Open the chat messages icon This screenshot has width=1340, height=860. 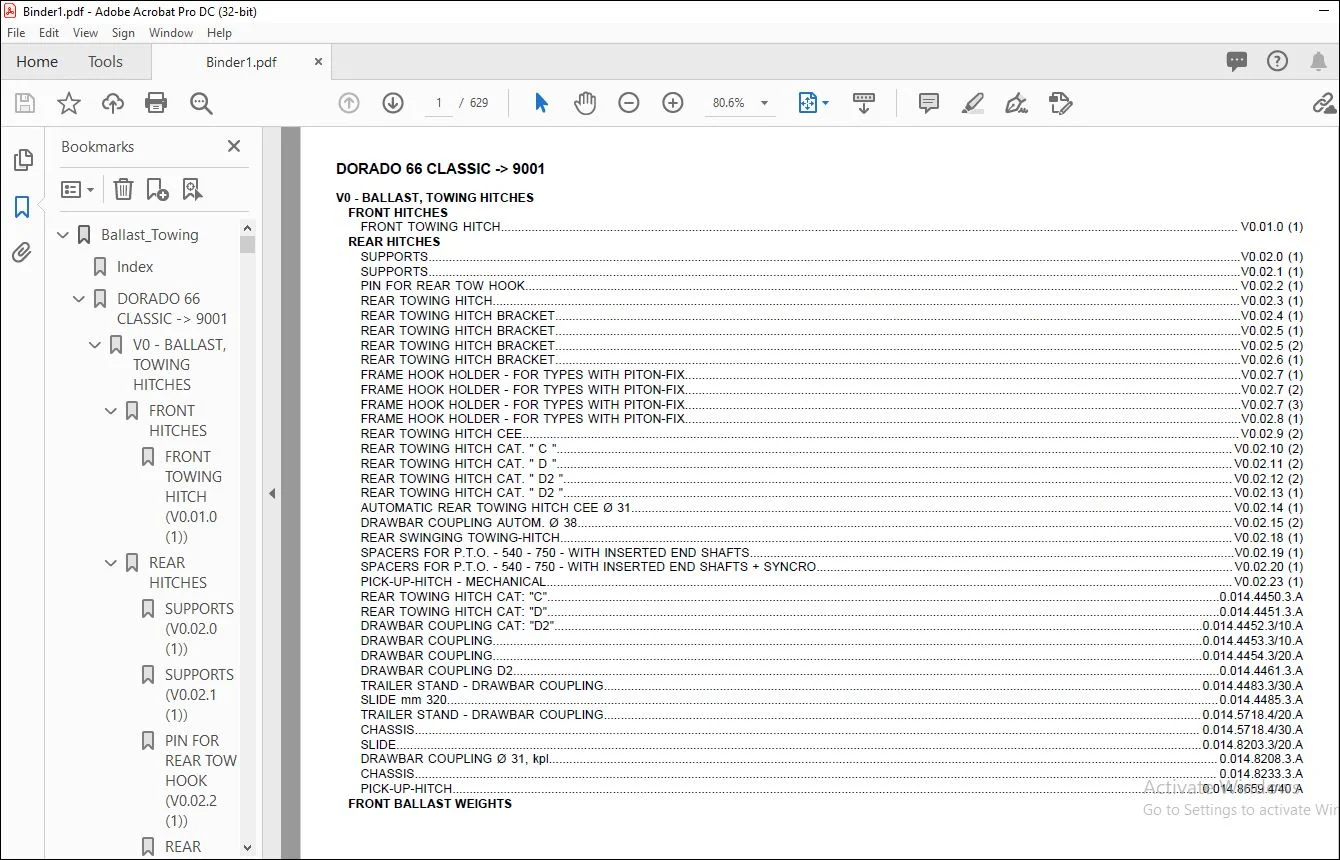(x=1237, y=62)
